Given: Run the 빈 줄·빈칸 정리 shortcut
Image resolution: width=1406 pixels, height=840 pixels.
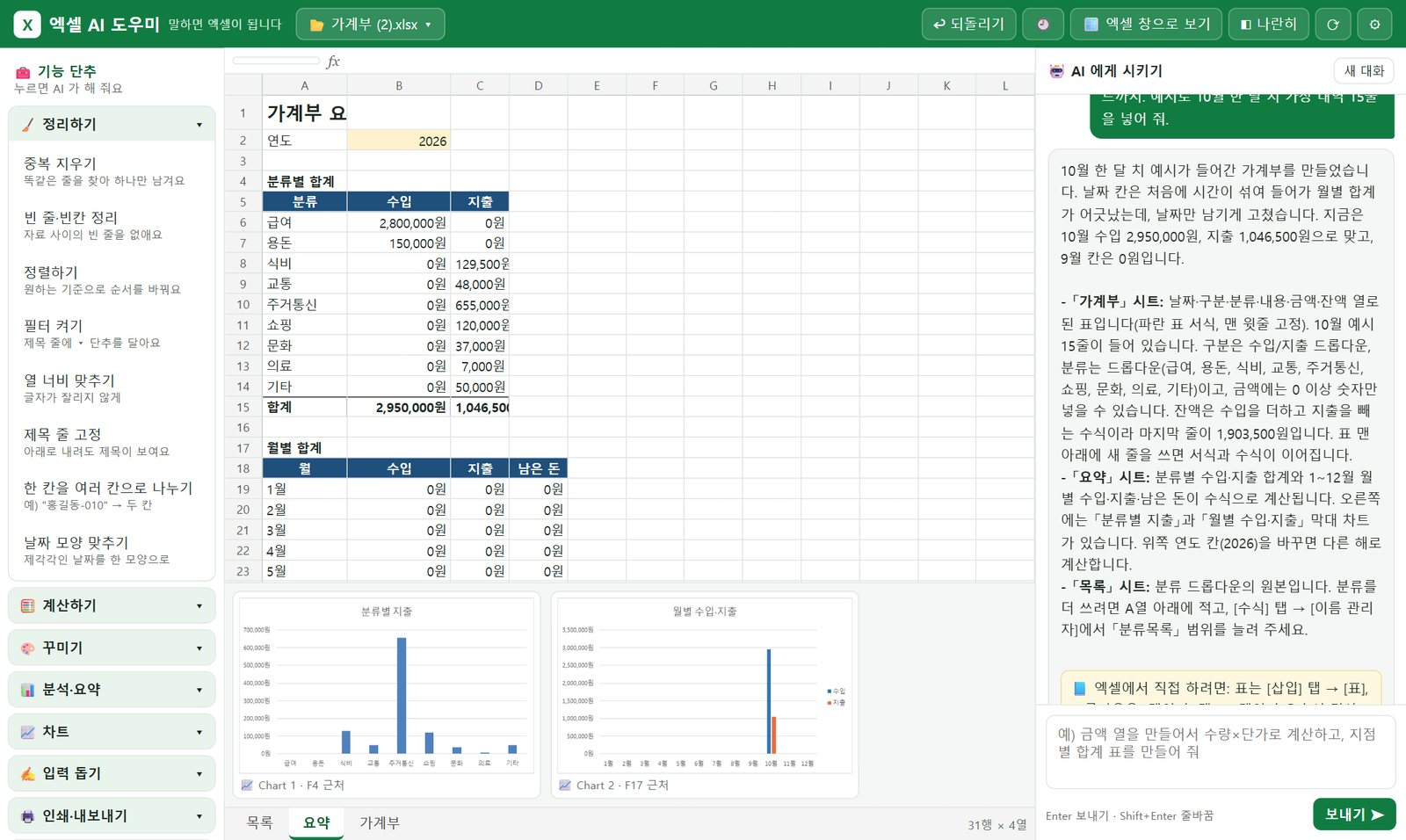Looking at the screenshot, I should [x=112, y=225].
